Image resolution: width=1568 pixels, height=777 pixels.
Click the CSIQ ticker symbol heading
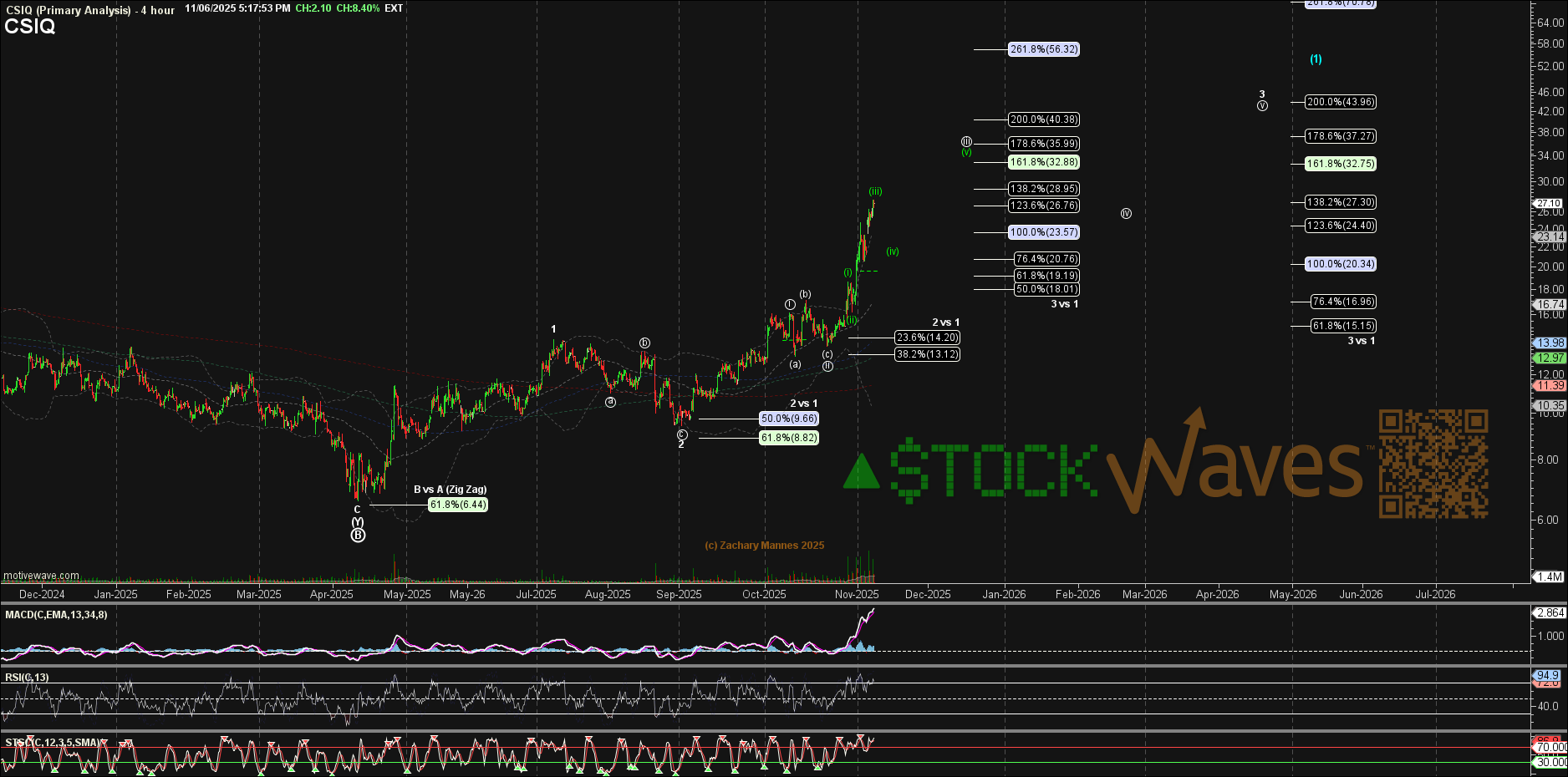(x=29, y=27)
